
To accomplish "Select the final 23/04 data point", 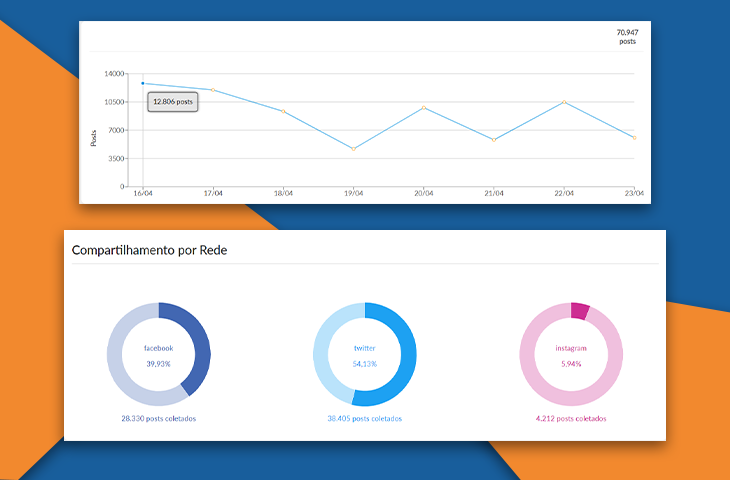I will [633, 137].
